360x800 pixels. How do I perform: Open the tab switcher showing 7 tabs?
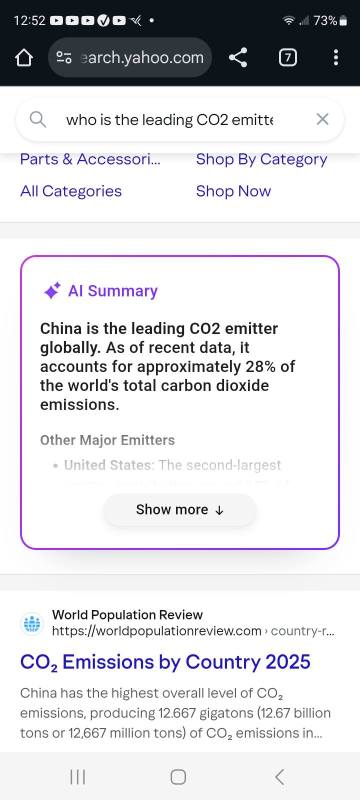pyautogui.click(x=288, y=58)
